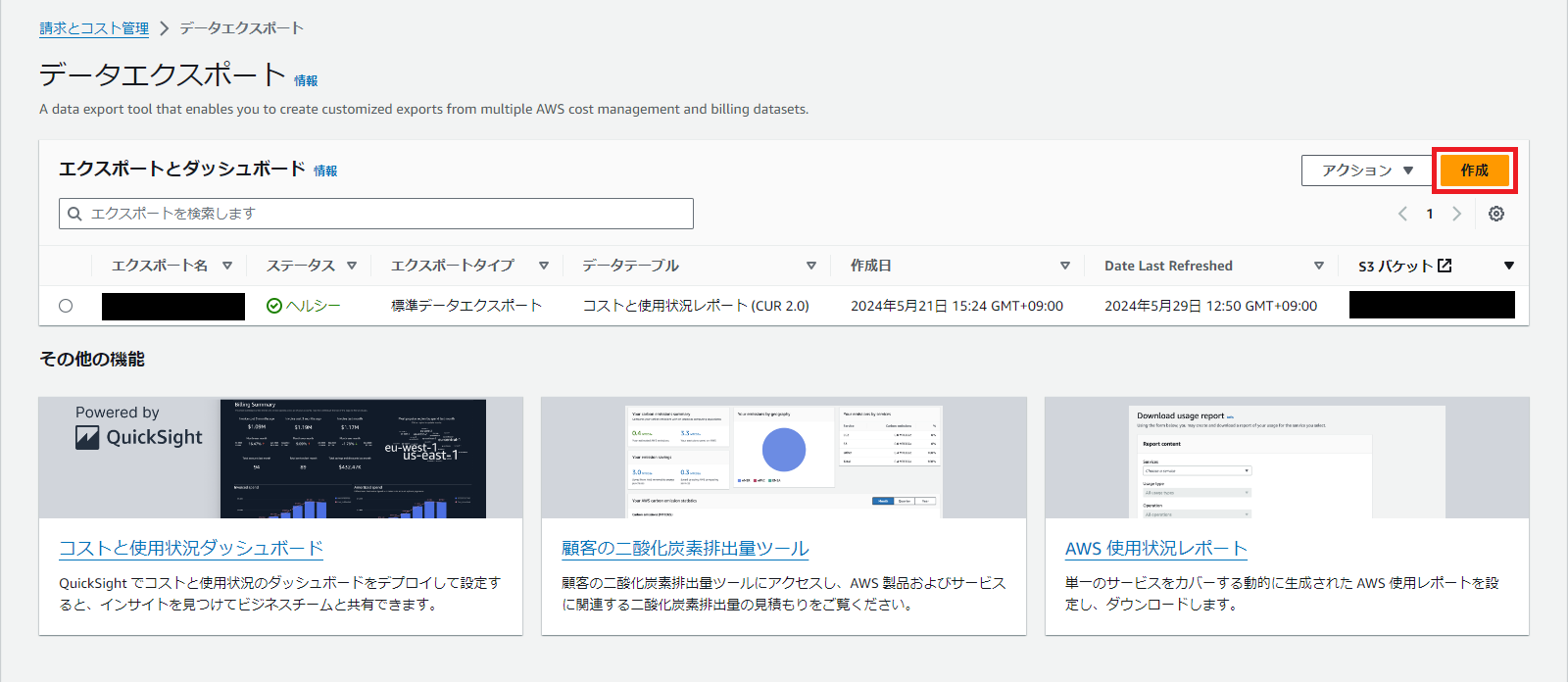Screen dimensions: 1568x682
Task: Sort by エクスポートタイプ column arrow
Action: pos(544,266)
